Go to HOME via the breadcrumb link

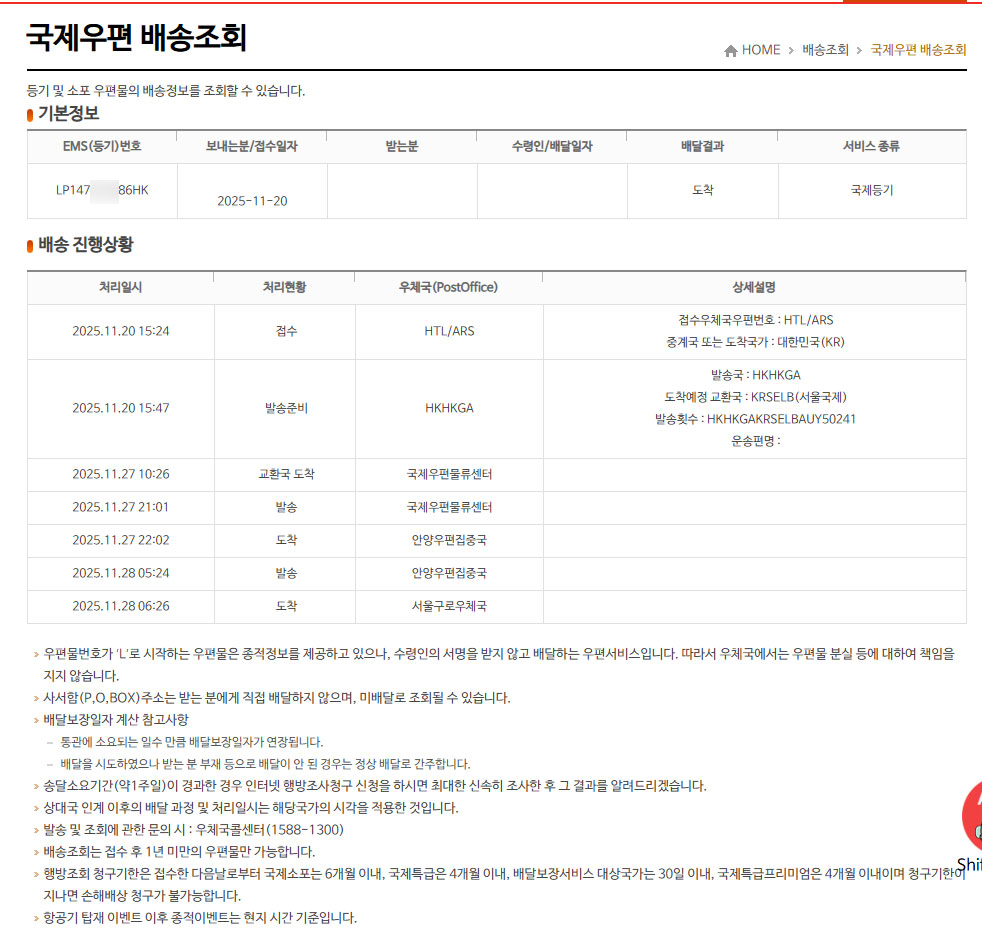760,50
